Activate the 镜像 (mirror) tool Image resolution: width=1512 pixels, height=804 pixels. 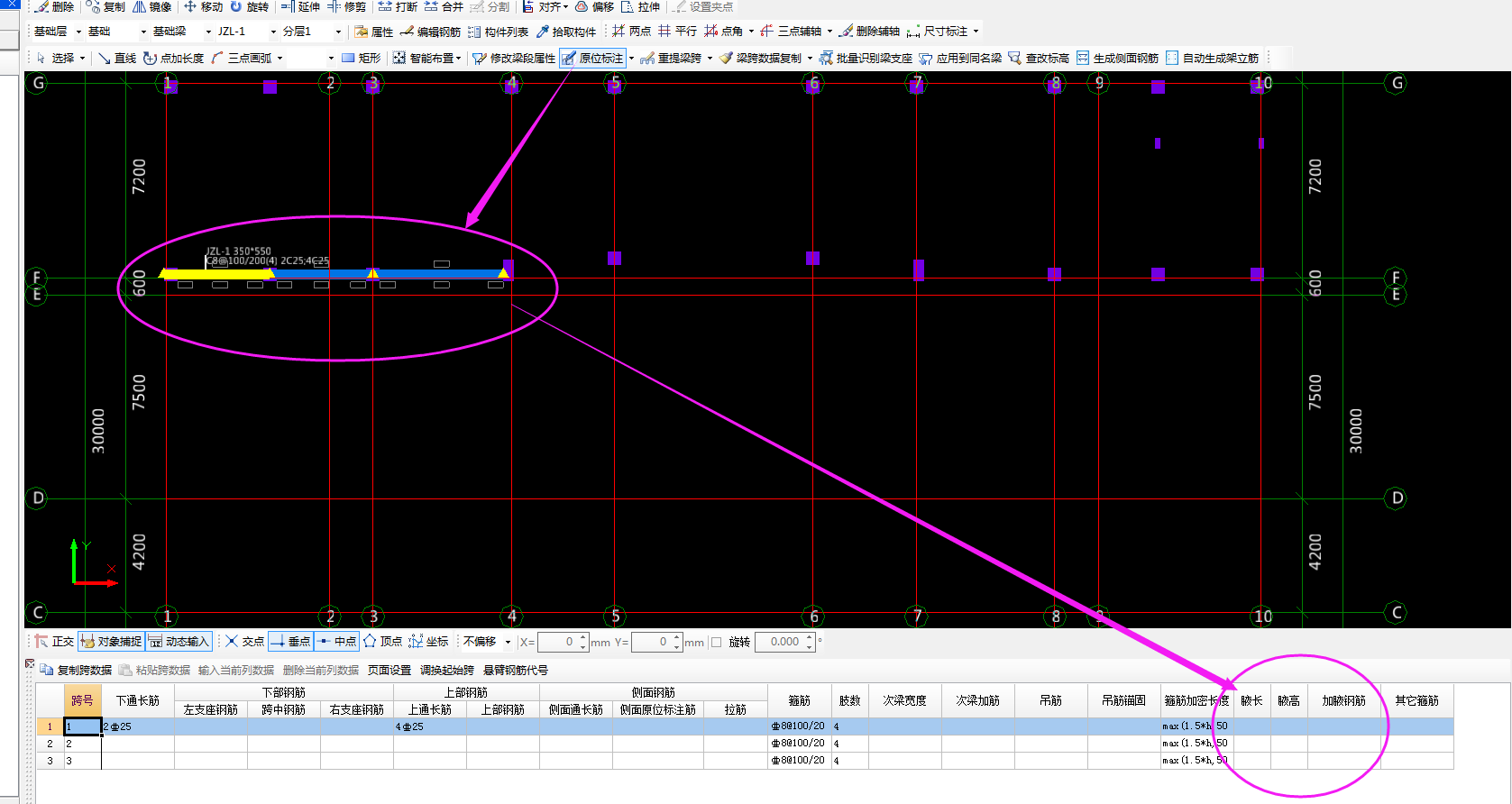(x=152, y=6)
